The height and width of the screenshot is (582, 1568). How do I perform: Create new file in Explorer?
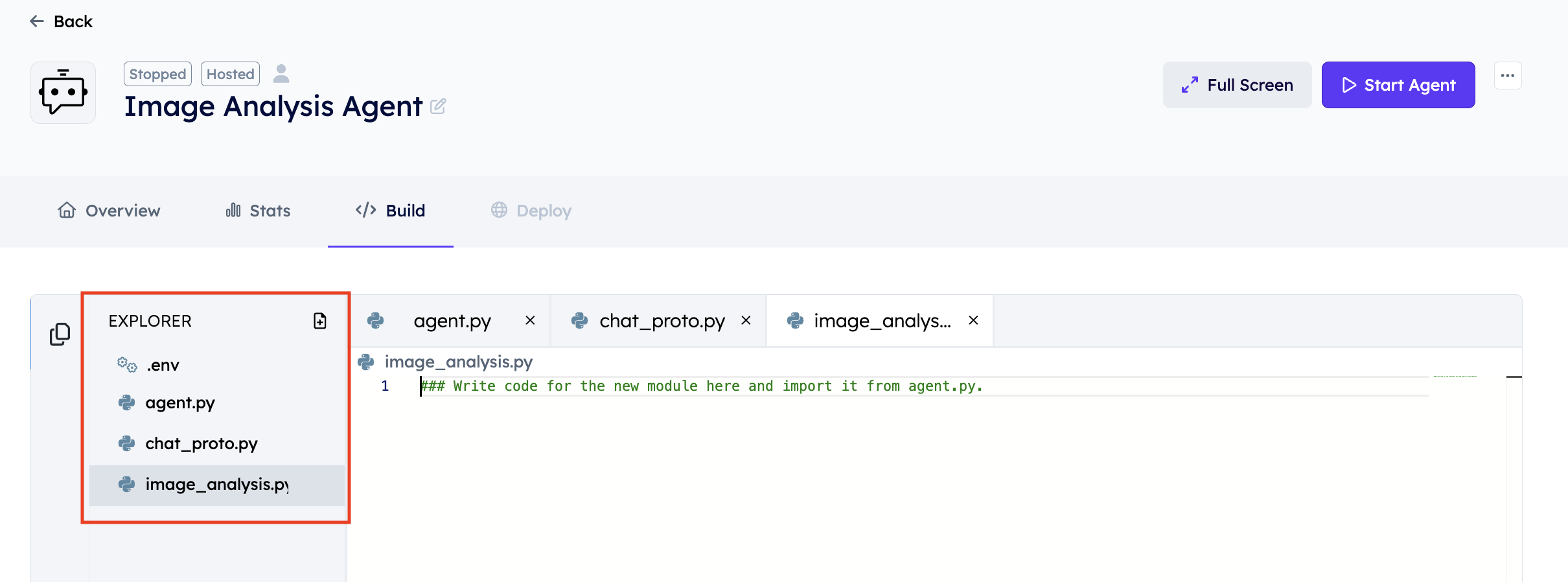pos(320,321)
